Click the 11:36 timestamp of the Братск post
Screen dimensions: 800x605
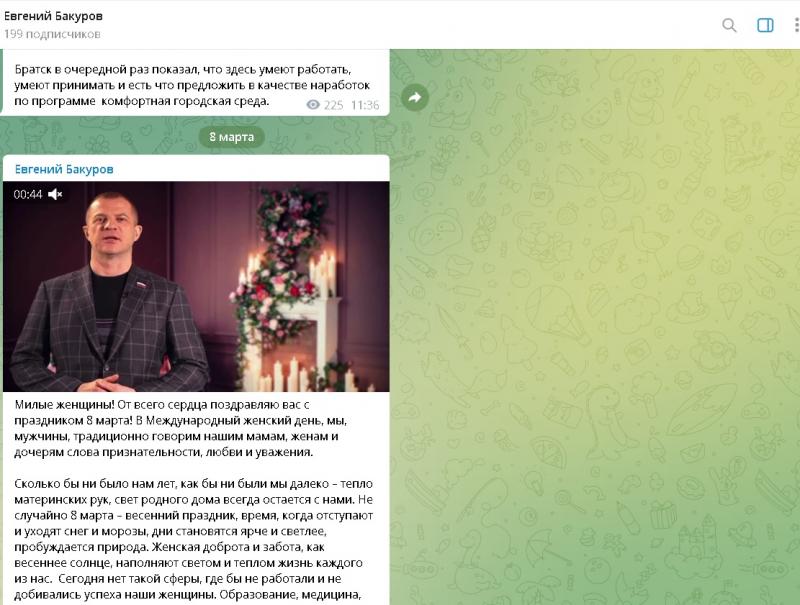click(x=365, y=105)
